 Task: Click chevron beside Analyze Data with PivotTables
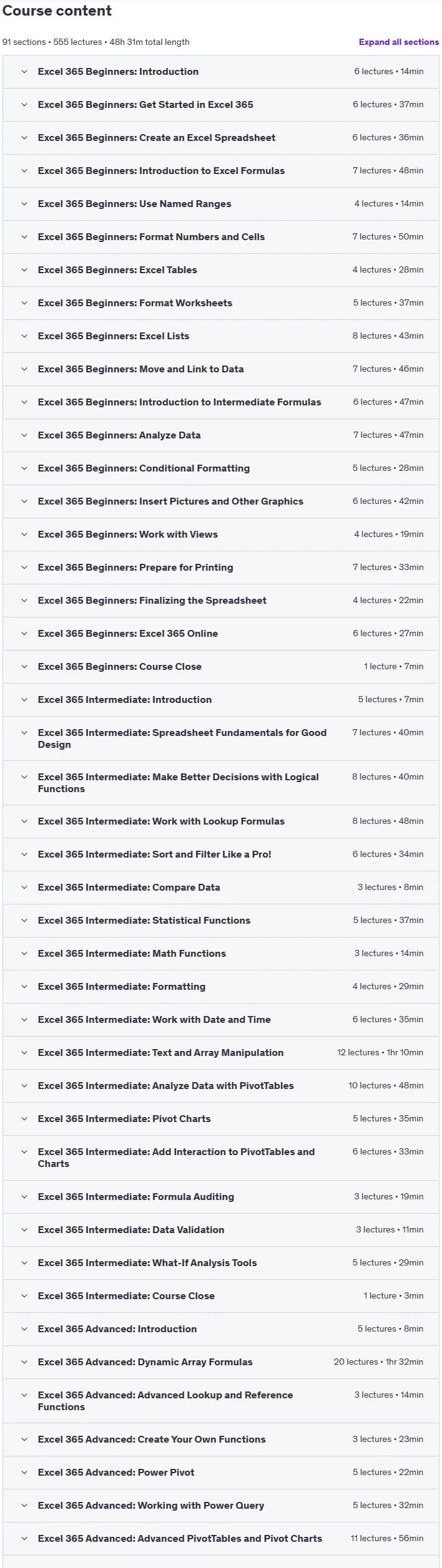click(24, 1086)
